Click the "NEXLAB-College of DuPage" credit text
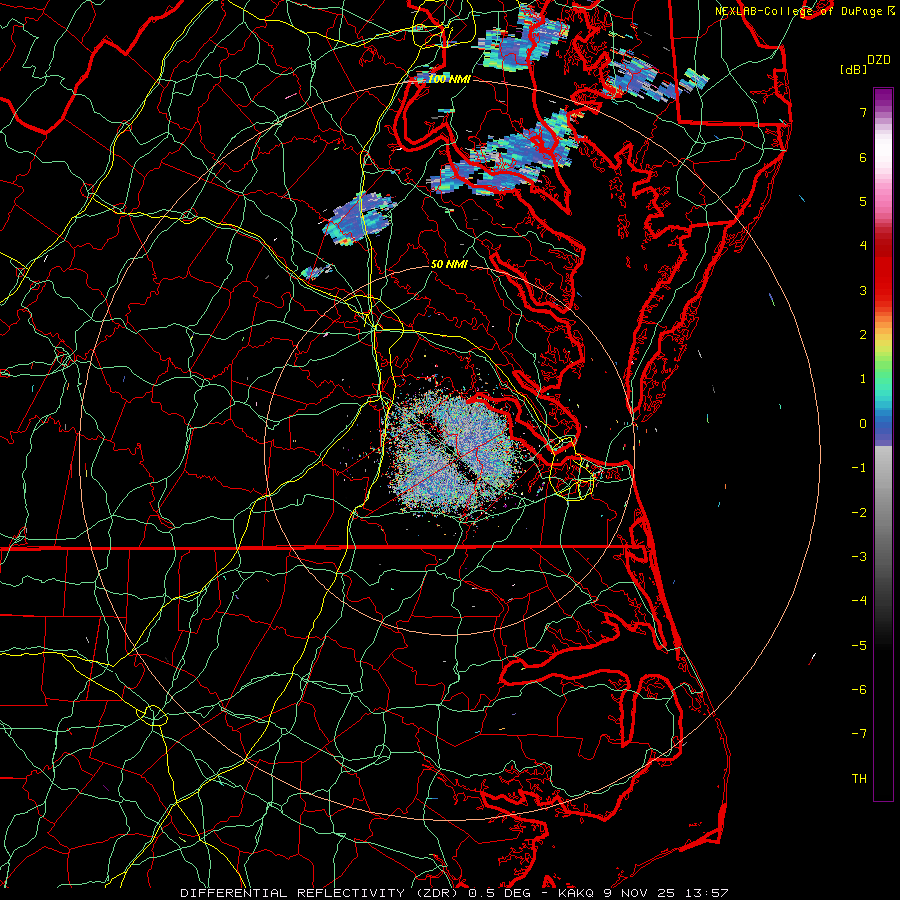The width and height of the screenshot is (900, 900). pos(799,11)
